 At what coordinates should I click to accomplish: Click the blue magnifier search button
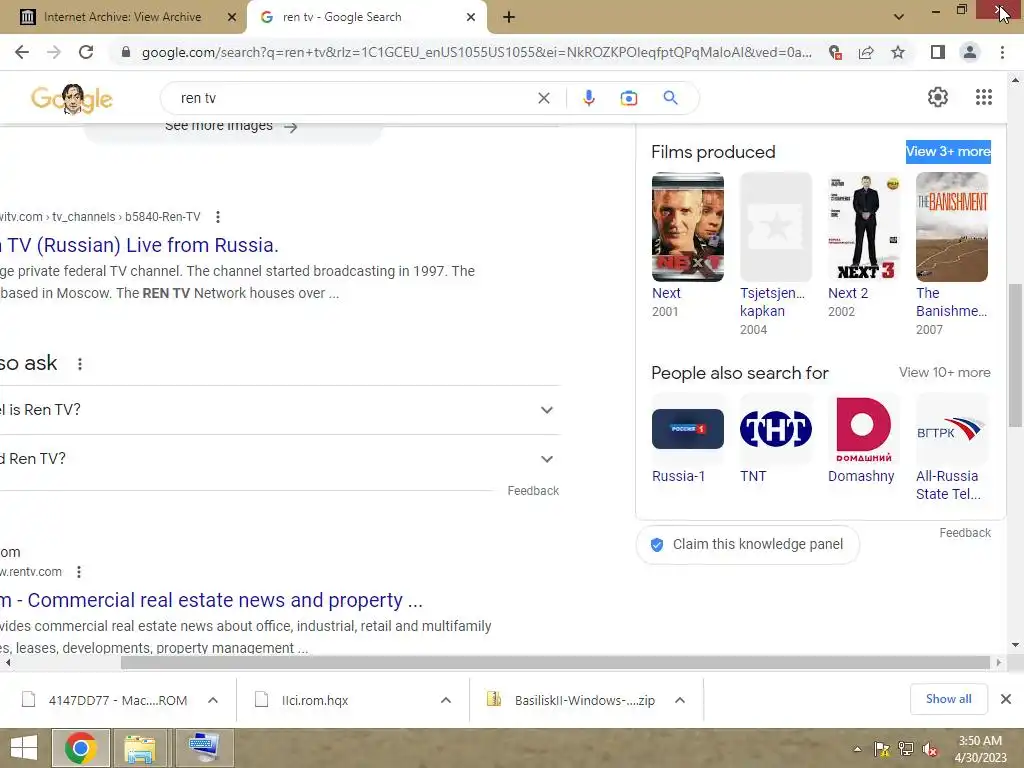pos(670,98)
